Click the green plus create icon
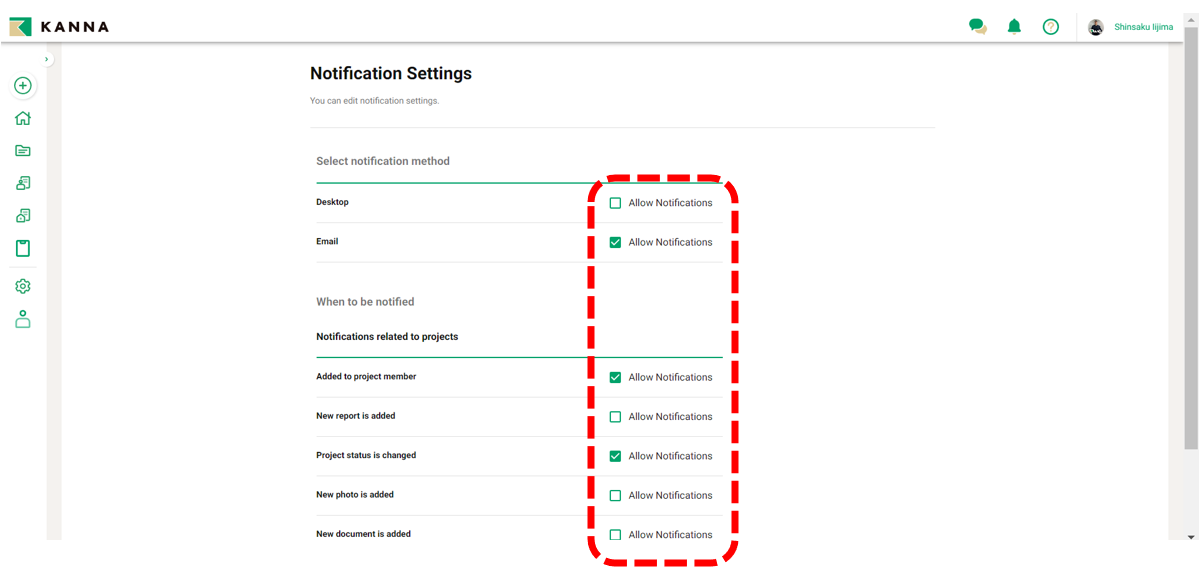This screenshot has height=579, width=1200. (x=23, y=86)
